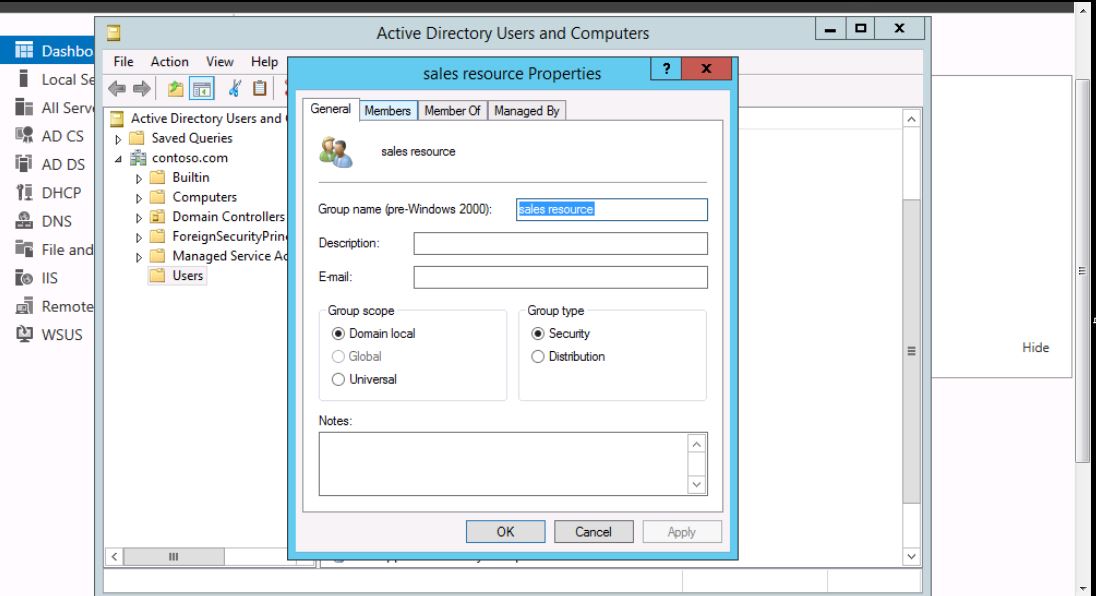Screen dimensions: 1096x596
Task: Close the sales resource Properties dialog
Action: click(x=706, y=68)
